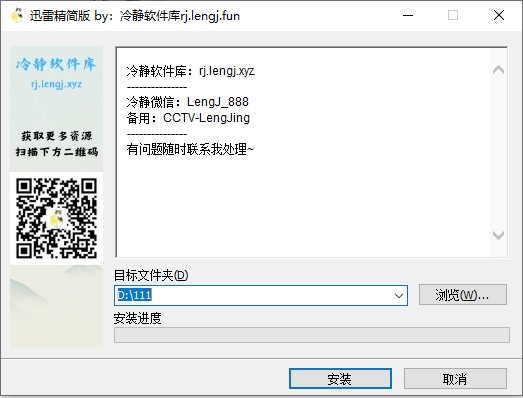This screenshot has width=523, height=398.
Task: Click the text 备用: CCTV-LengJing
Action: 188,118
